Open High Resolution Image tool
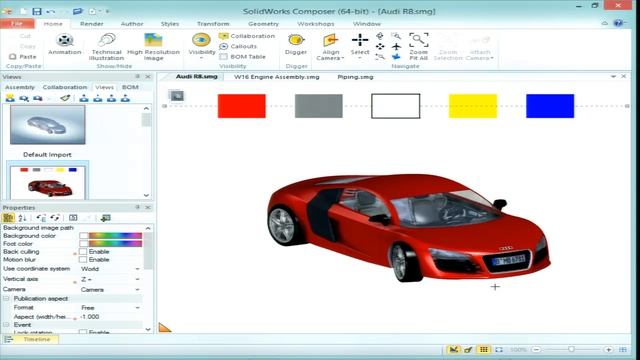 coord(153,47)
